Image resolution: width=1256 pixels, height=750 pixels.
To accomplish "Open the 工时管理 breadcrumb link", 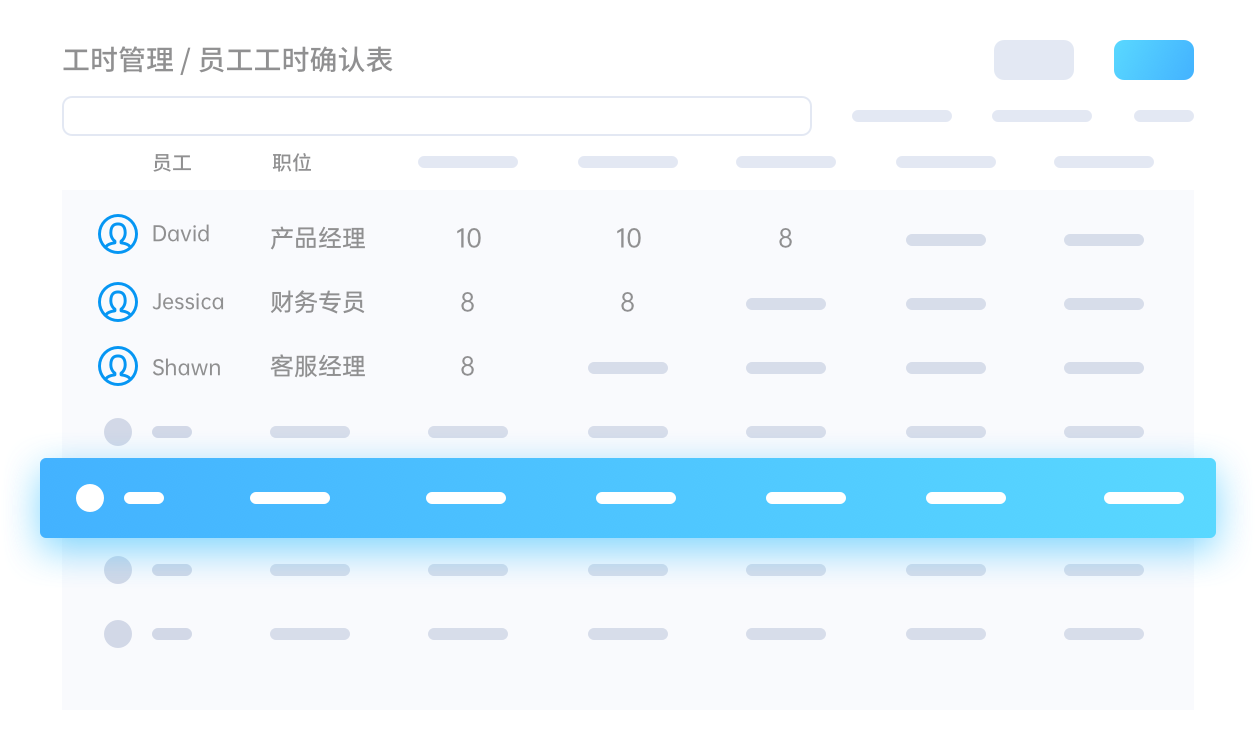I will click(118, 60).
